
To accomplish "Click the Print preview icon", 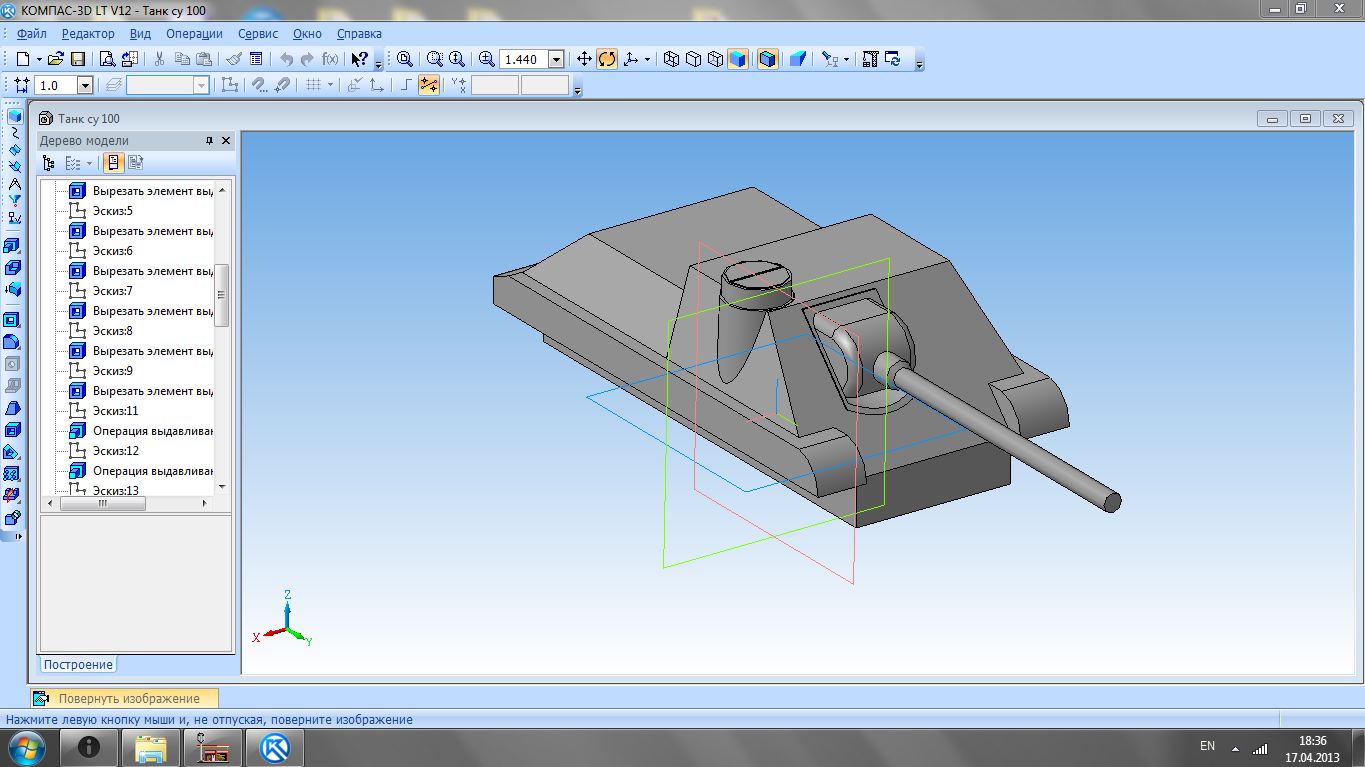I will [x=106, y=59].
